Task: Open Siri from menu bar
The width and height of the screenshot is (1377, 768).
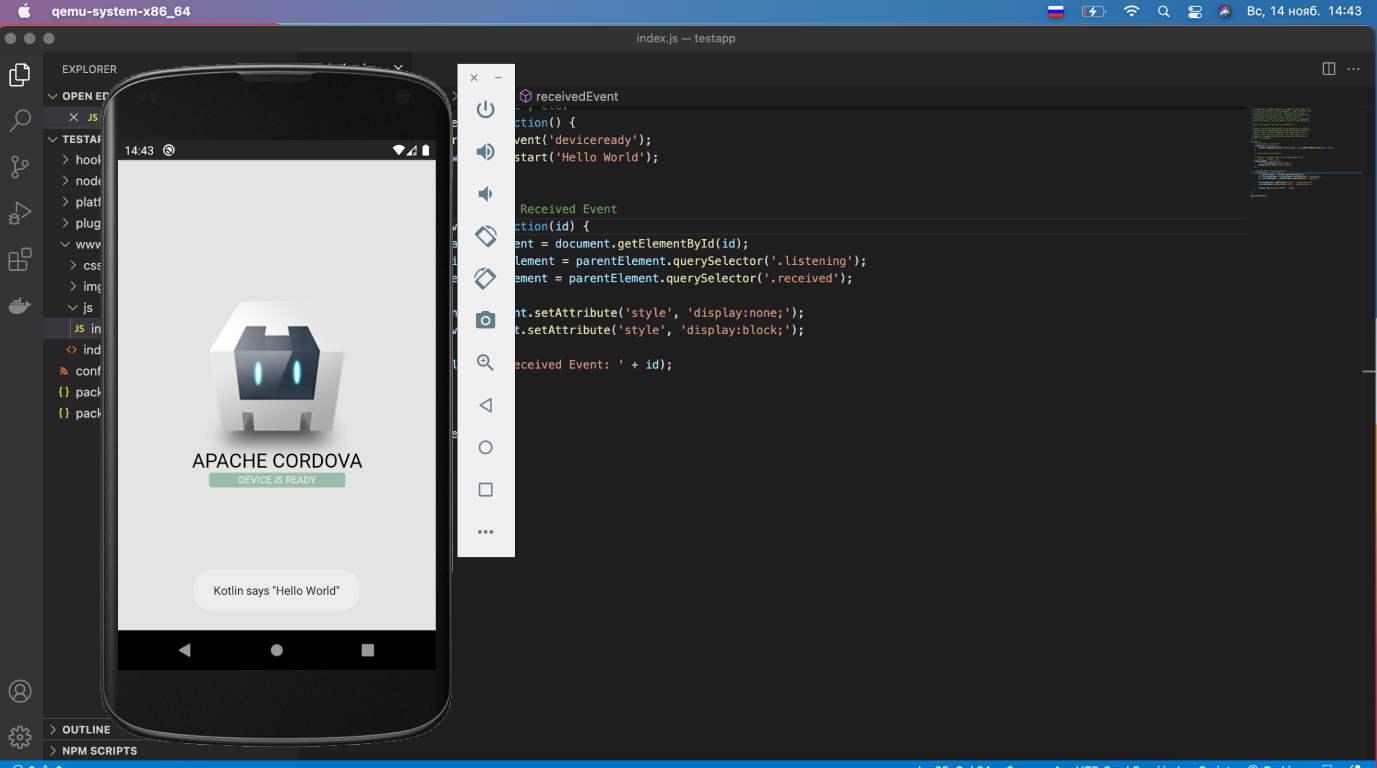Action: tap(1225, 11)
